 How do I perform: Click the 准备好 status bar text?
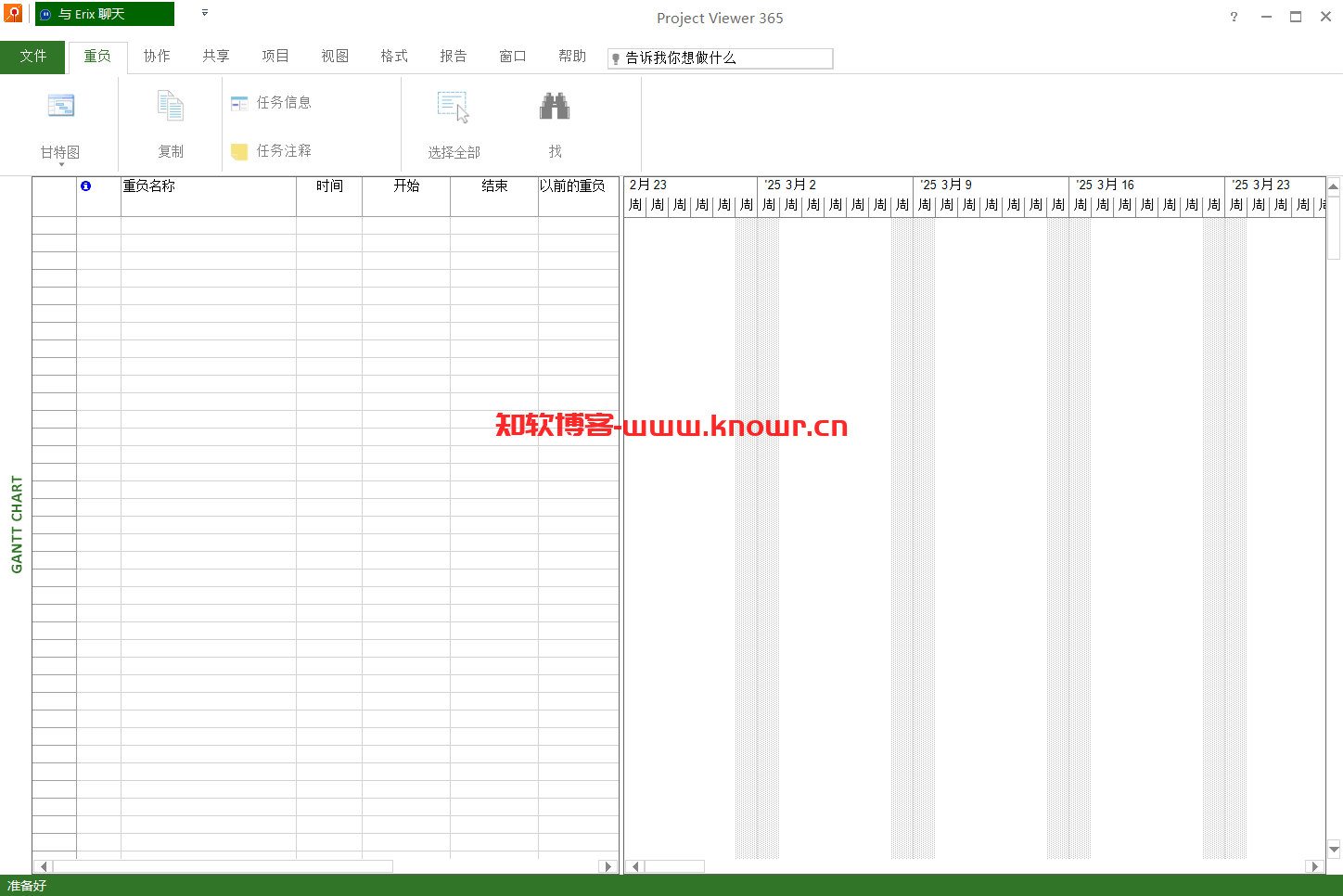[27, 886]
